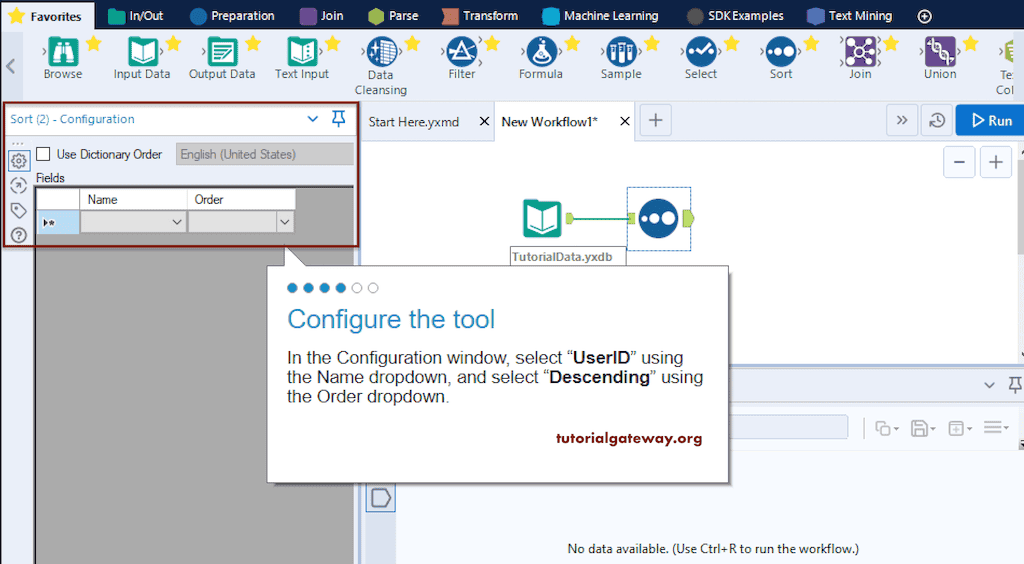Open the workflow history clock icon
1024x564 pixels.
tap(937, 121)
